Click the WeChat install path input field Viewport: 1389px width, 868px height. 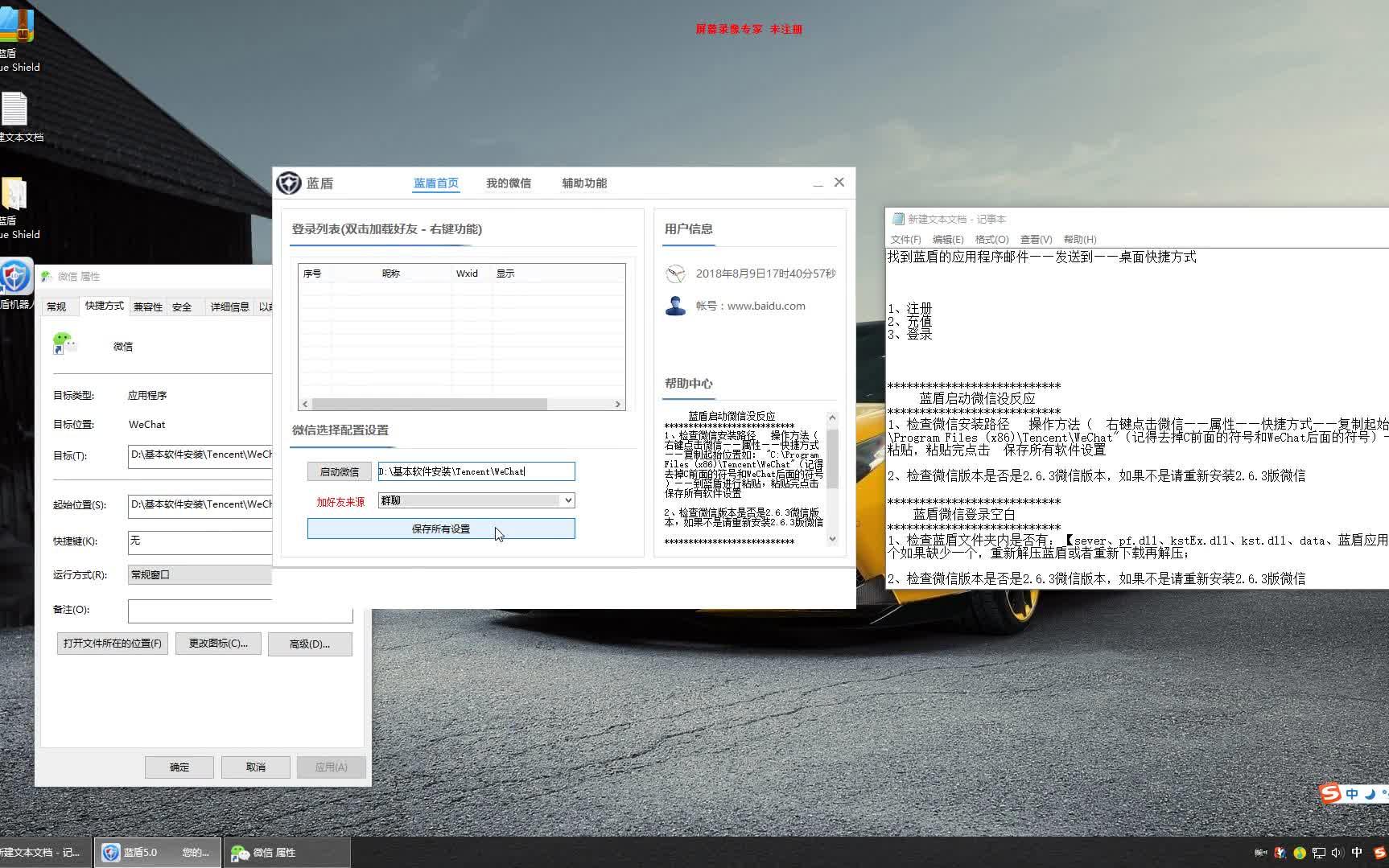(x=476, y=471)
